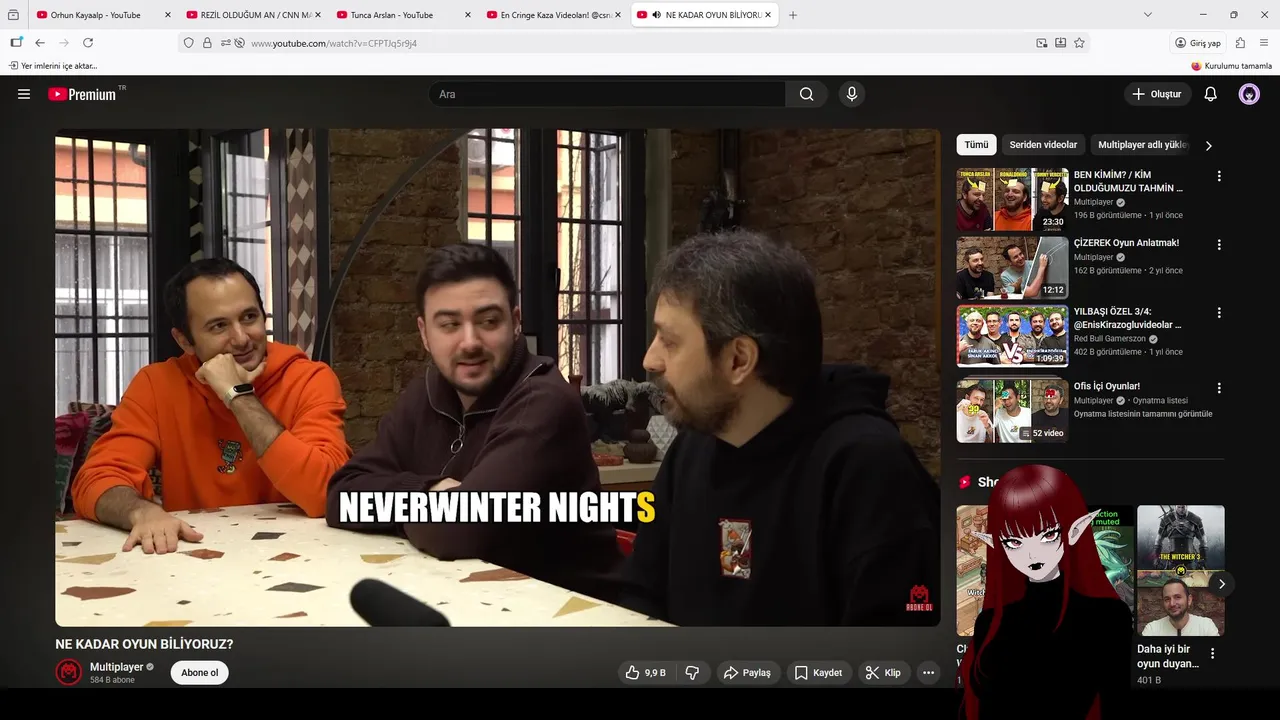Image resolution: width=1280 pixels, height=720 pixels.
Task: Click the tracking protection shield icon
Action: click(x=188, y=43)
